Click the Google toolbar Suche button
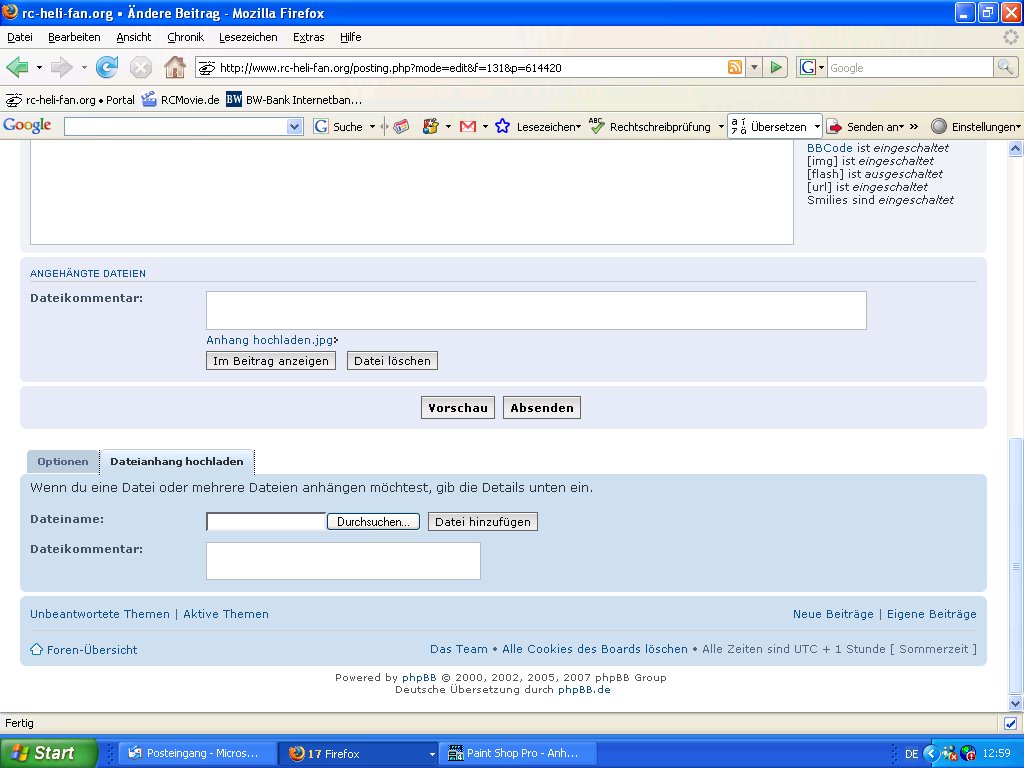 click(338, 127)
